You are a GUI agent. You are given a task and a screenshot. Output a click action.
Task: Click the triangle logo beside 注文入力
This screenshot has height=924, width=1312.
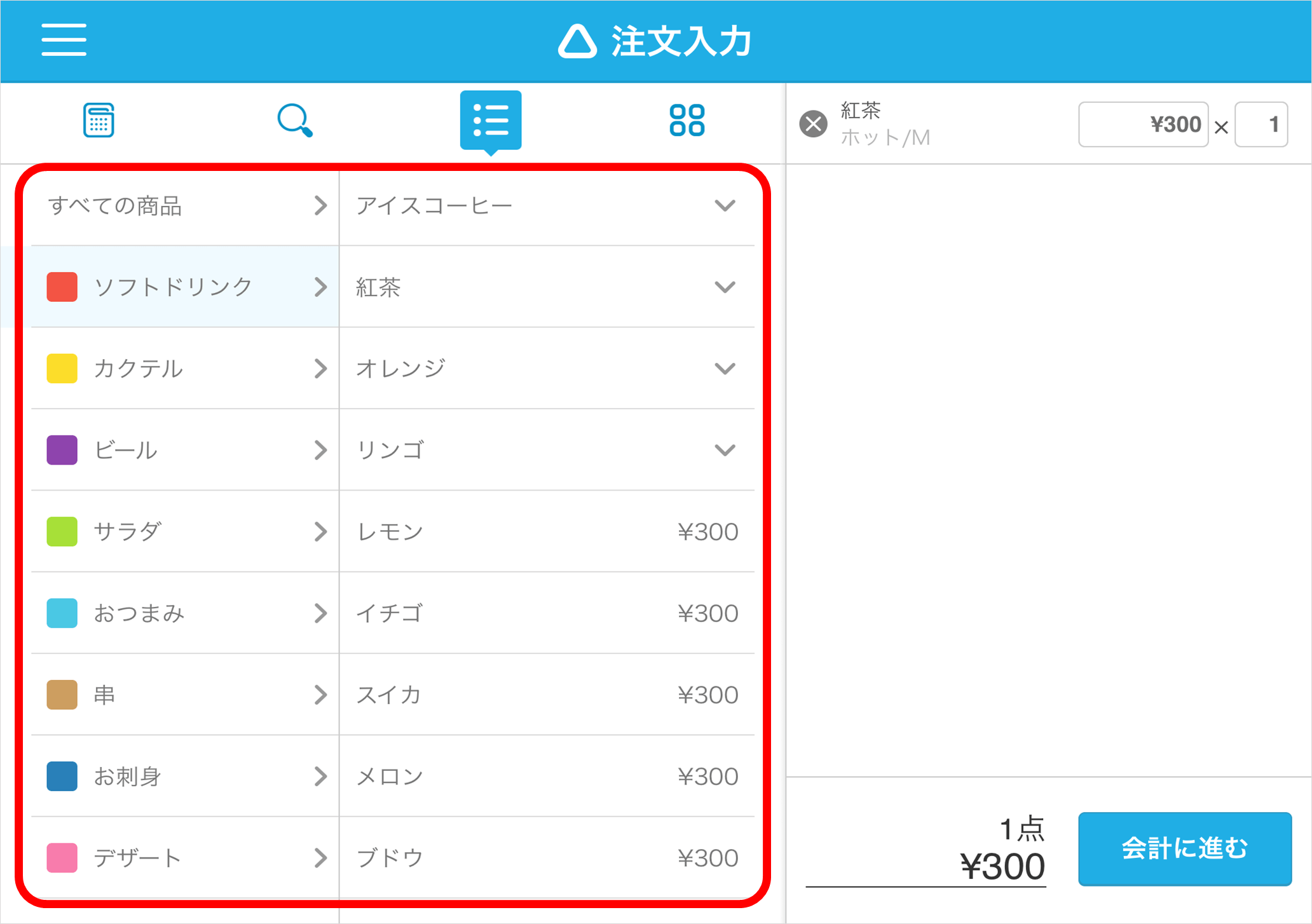[577, 42]
